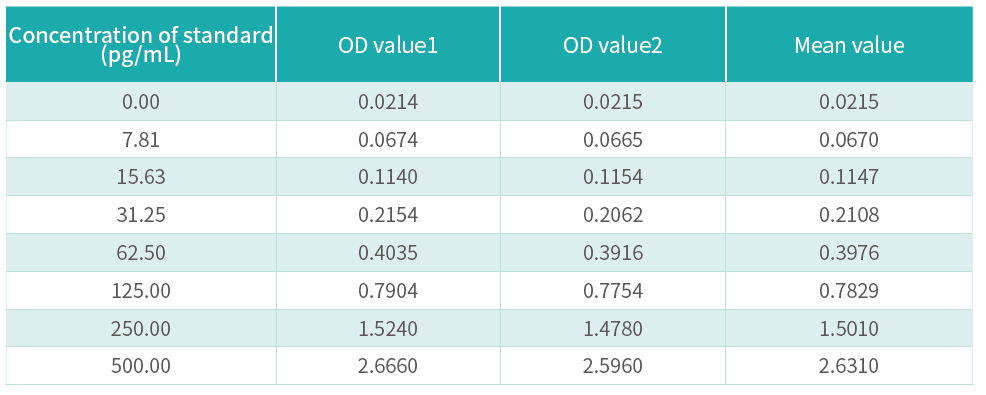986x395 pixels.
Task: Click the Mean value column header
Action: click(850, 45)
